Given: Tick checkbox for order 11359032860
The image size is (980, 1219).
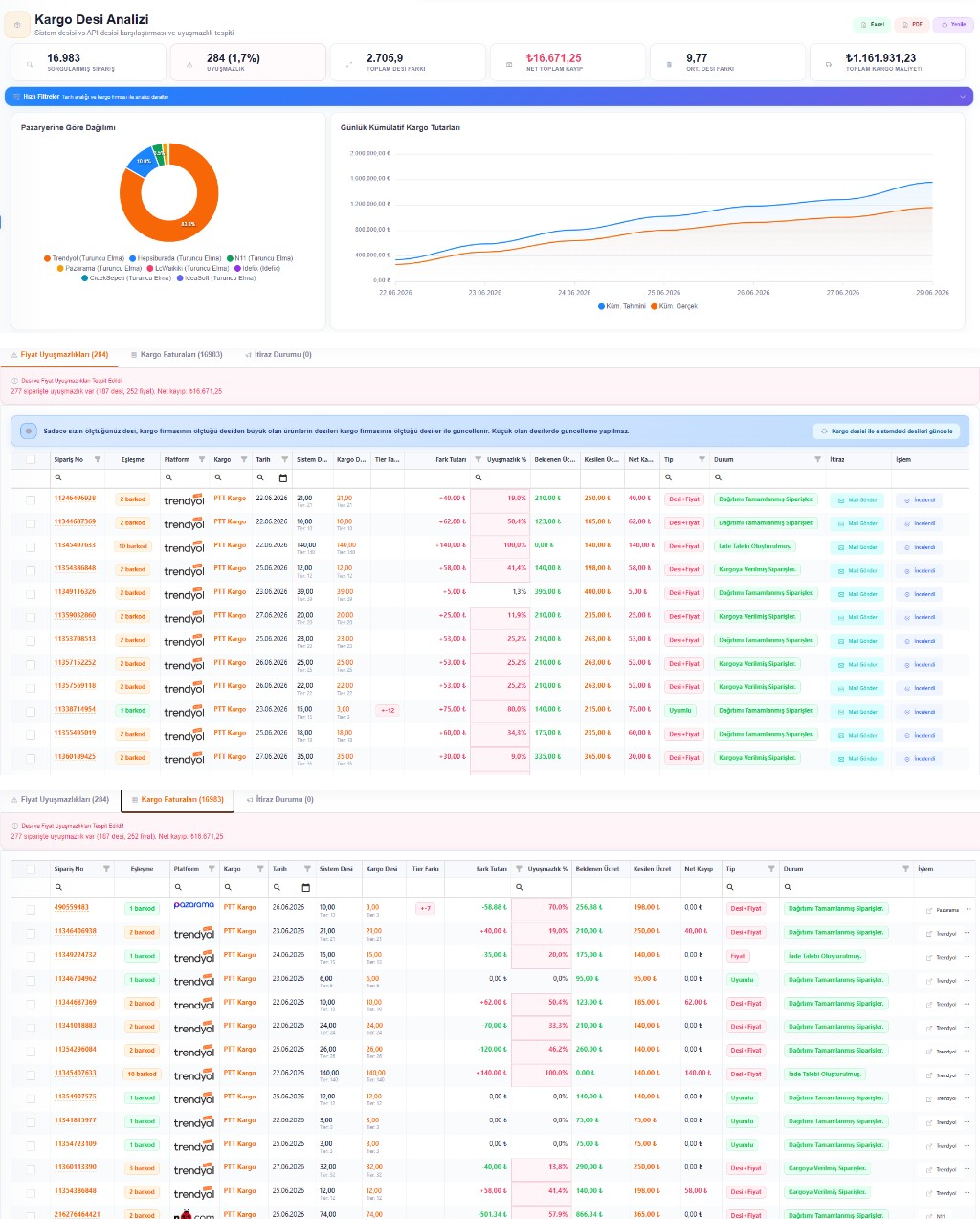Looking at the screenshot, I should point(31,617).
